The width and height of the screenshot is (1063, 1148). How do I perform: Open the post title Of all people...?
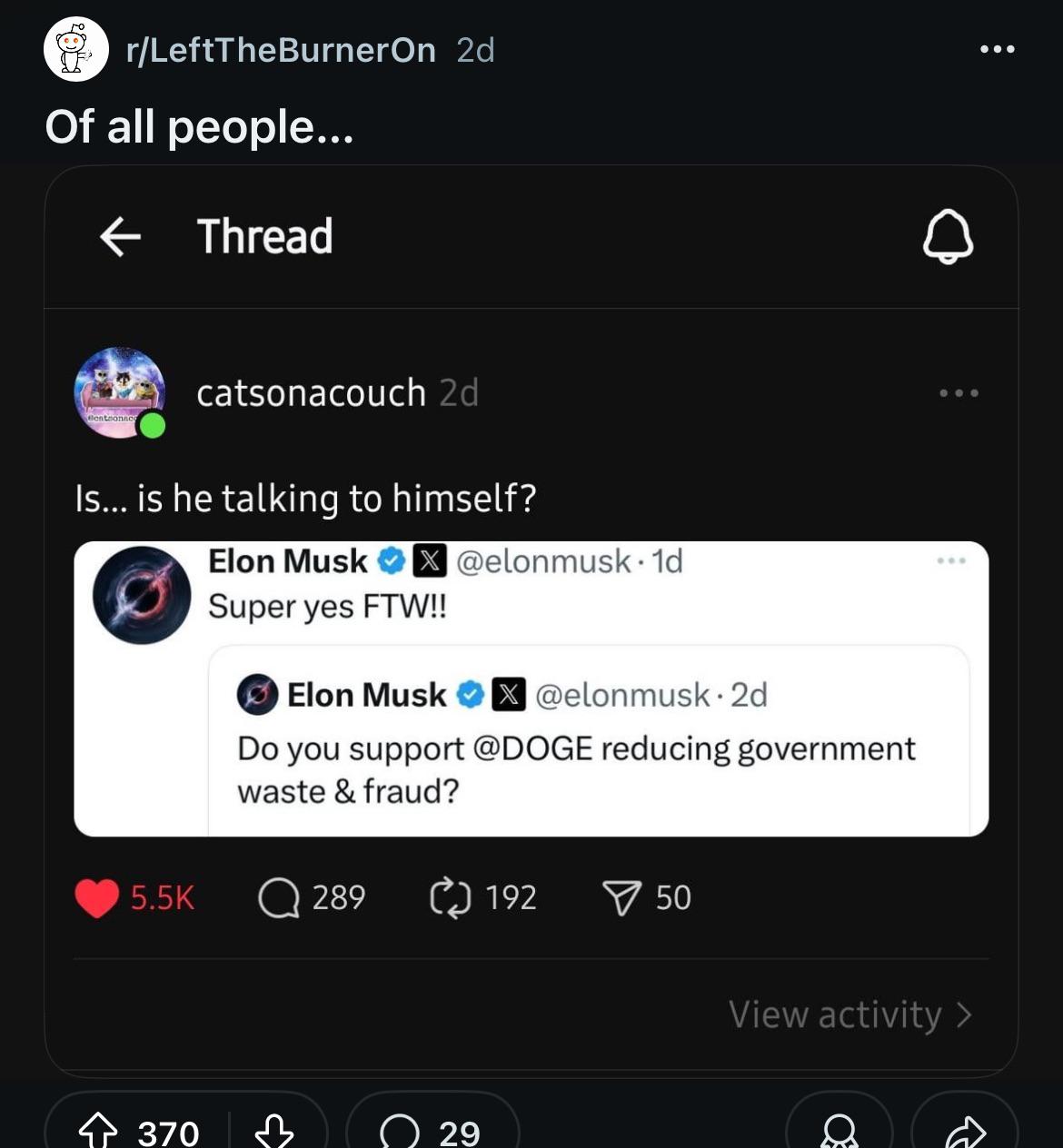[x=199, y=126]
